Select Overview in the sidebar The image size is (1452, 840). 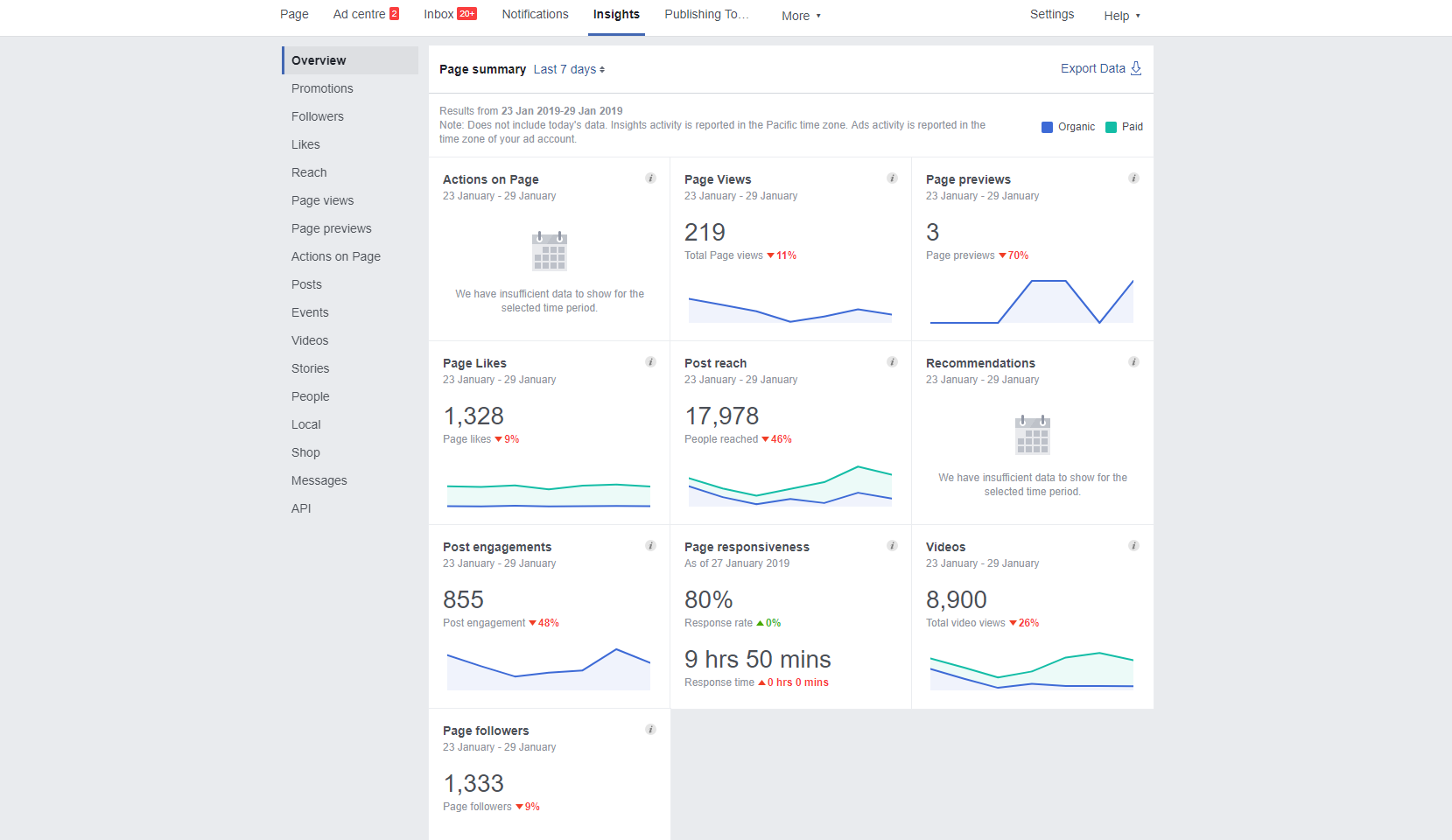coord(350,60)
